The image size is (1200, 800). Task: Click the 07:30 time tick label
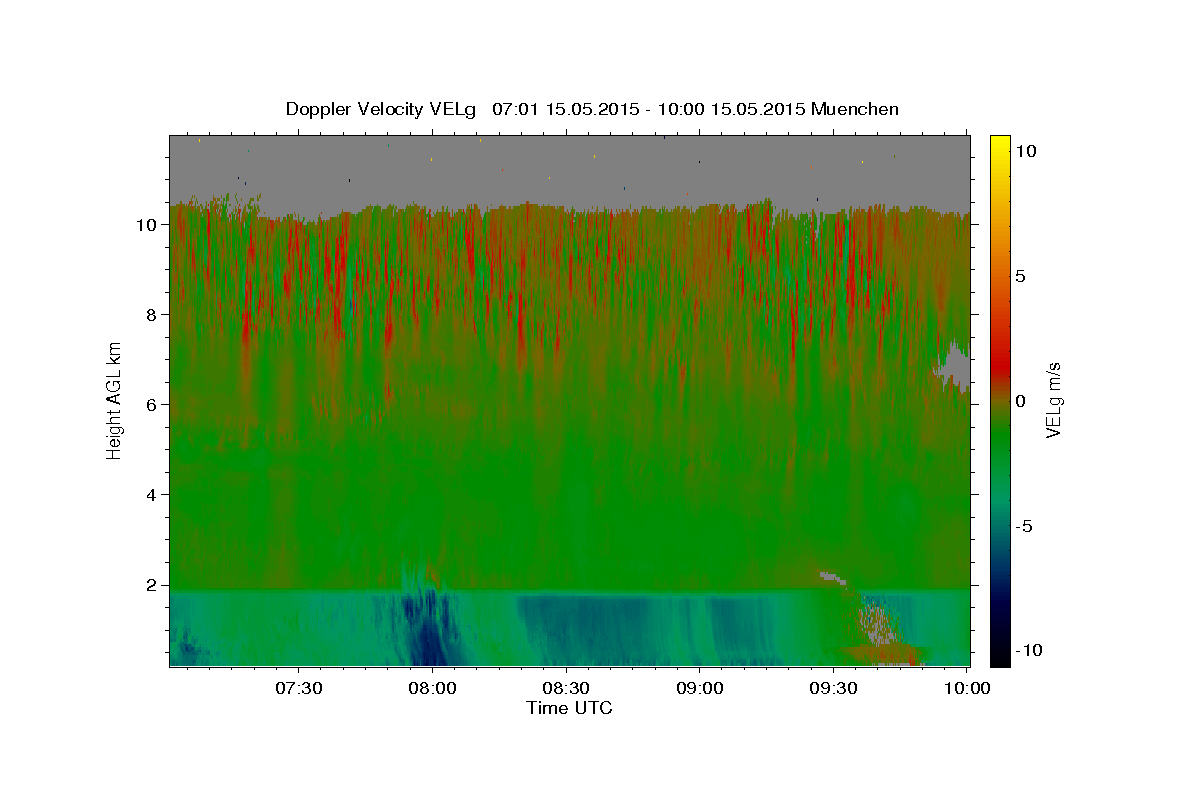298,689
